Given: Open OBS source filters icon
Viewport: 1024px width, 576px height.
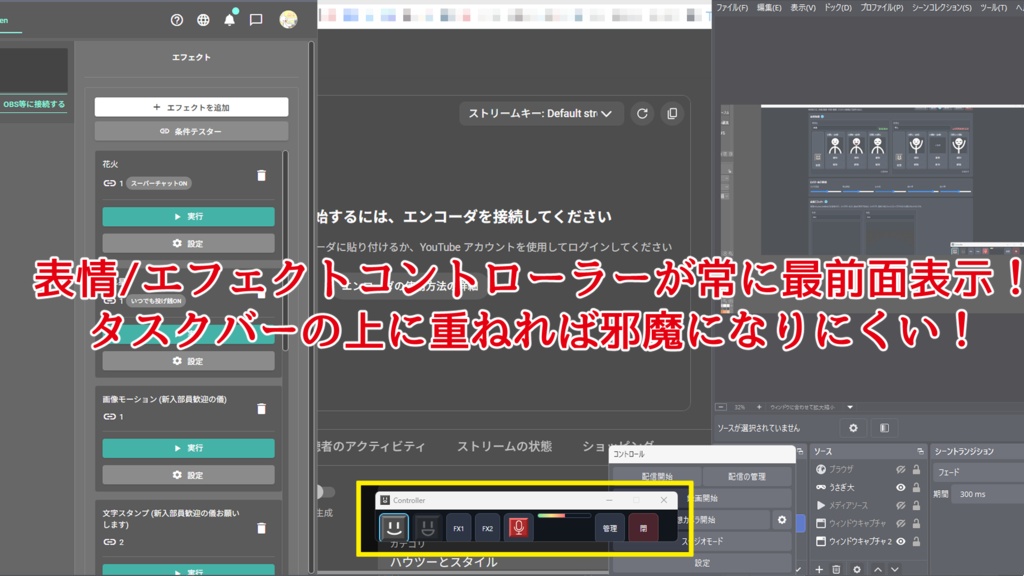Looking at the screenshot, I should click(884, 428).
